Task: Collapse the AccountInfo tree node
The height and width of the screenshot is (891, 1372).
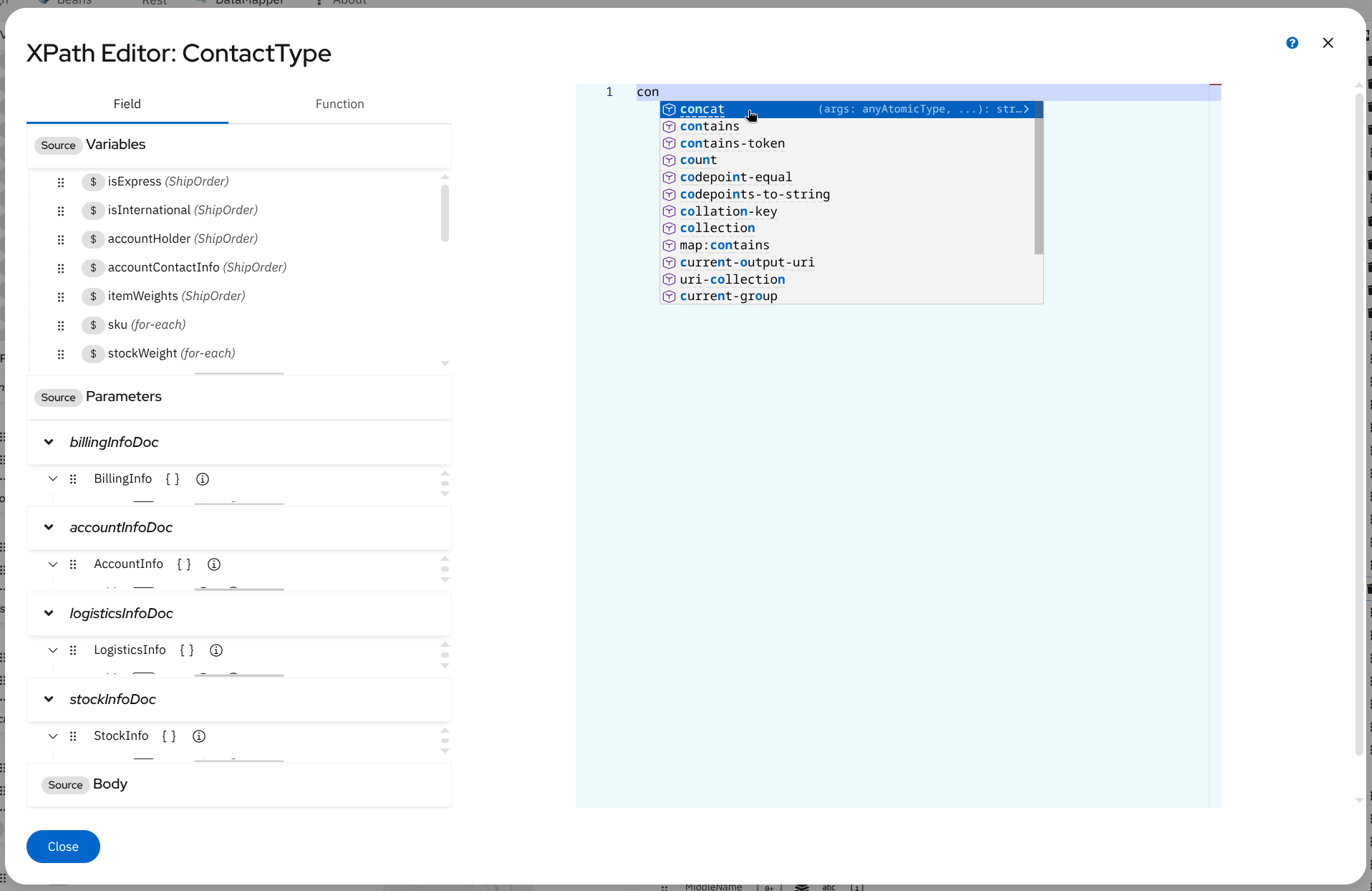Action: 53,564
